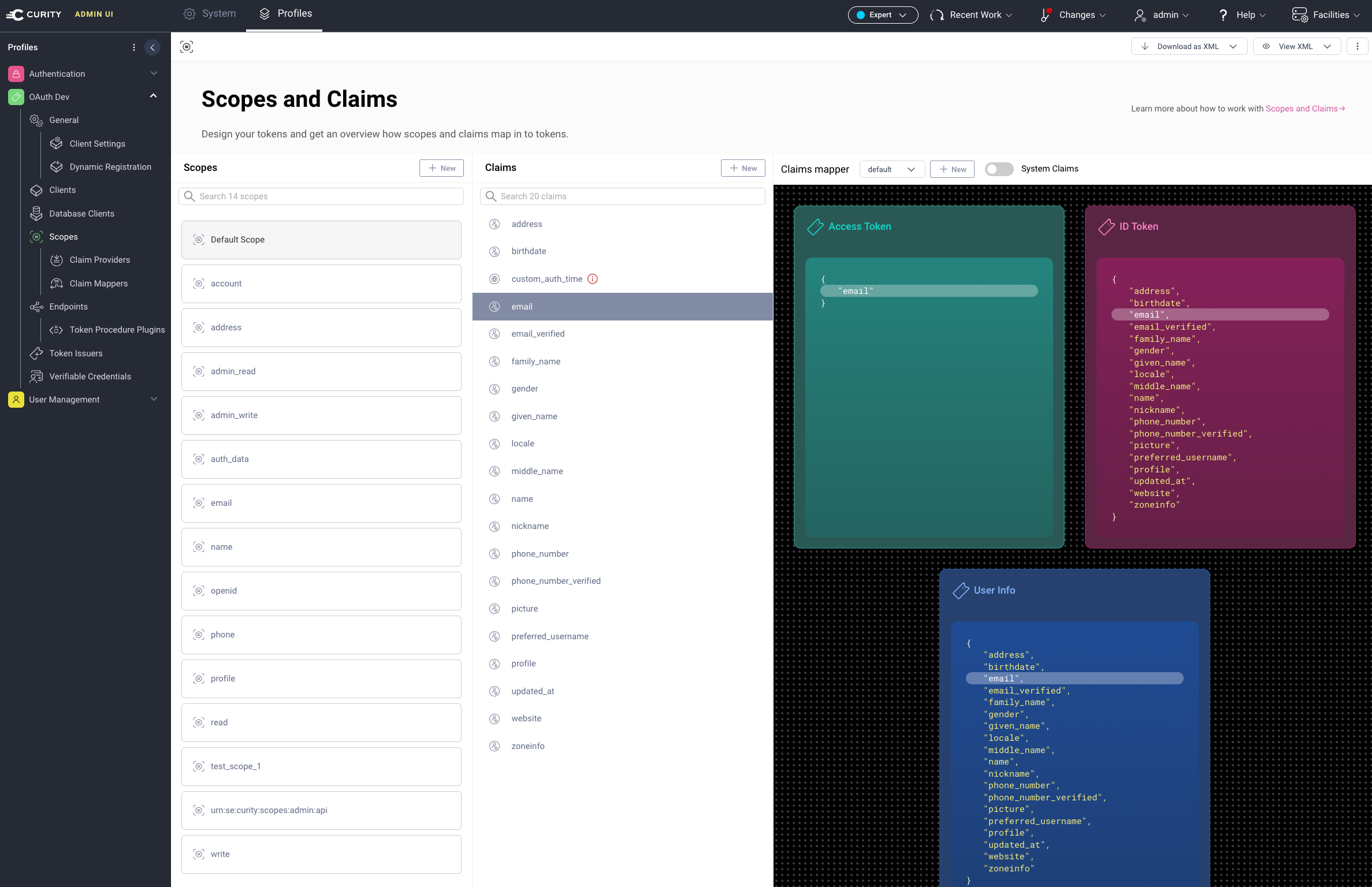Collapse the Profiles sidebar with arrow icon
The image size is (1372, 887).
pos(153,47)
